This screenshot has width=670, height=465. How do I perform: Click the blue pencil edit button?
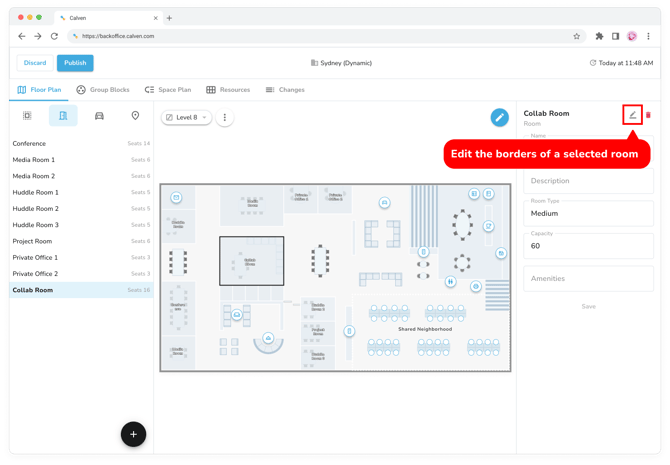(499, 118)
